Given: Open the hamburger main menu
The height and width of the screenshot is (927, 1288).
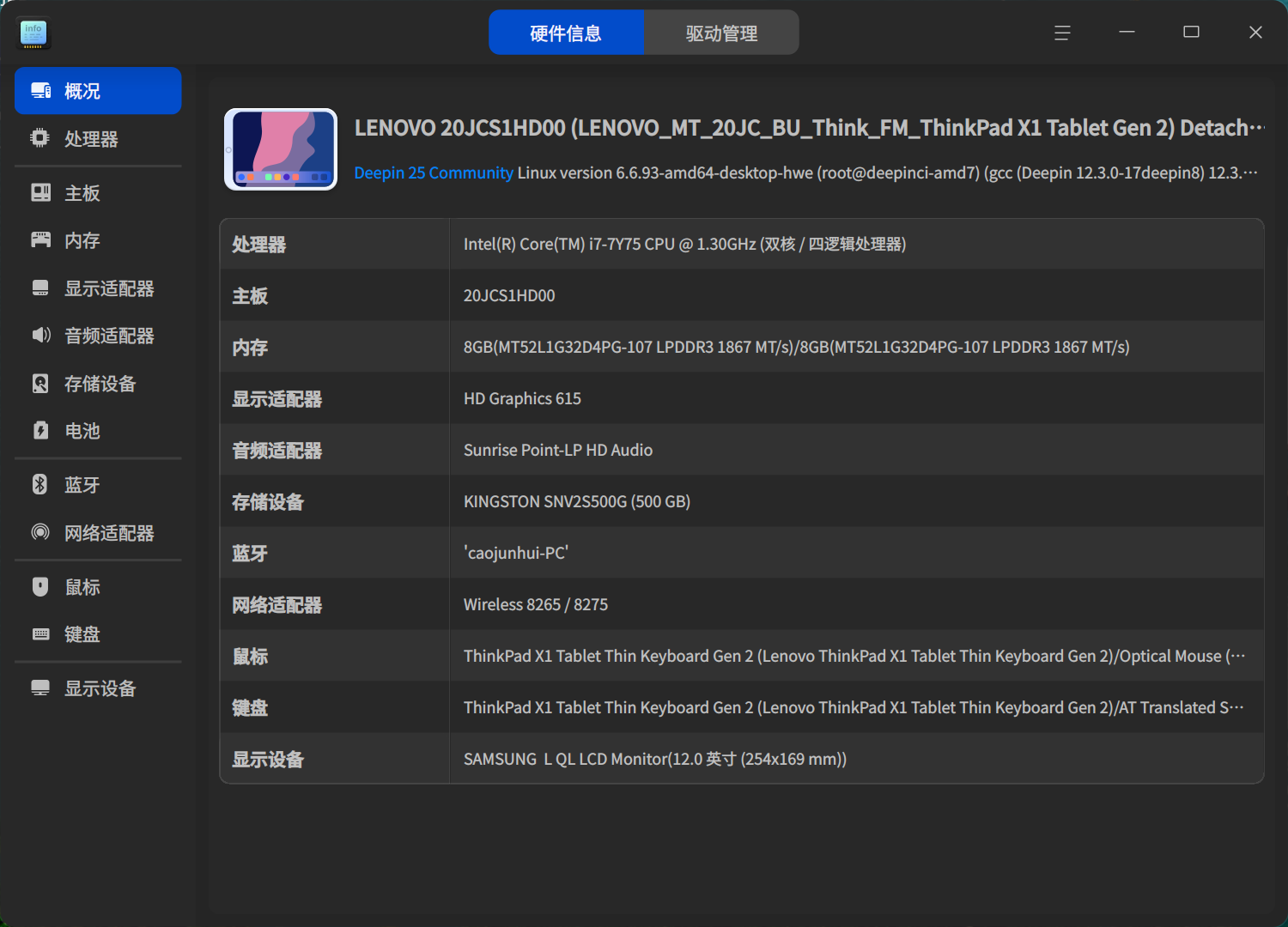Looking at the screenshot, I should [1062, 33].
